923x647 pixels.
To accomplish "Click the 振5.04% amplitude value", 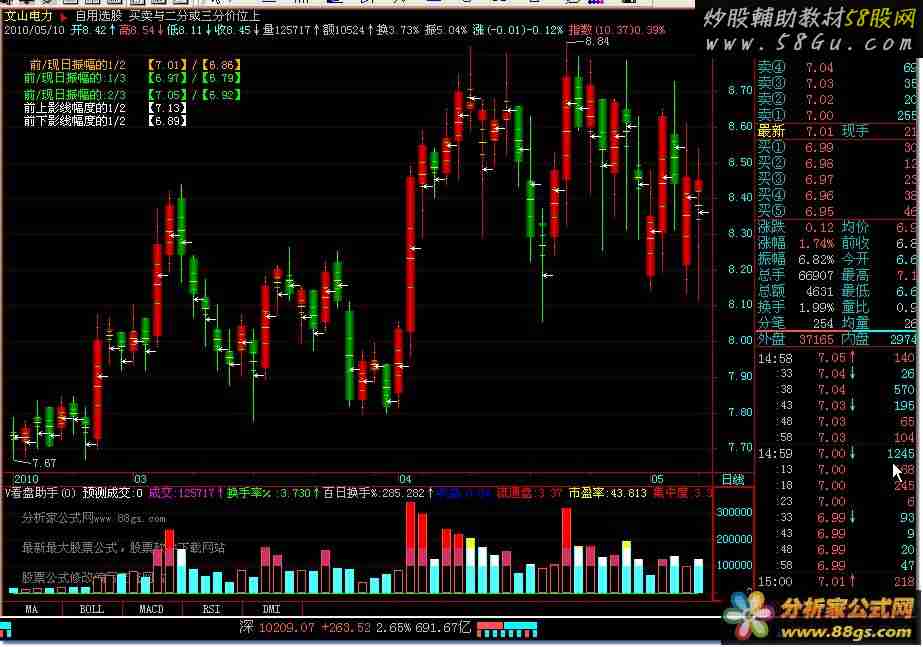I will [446, 29].
